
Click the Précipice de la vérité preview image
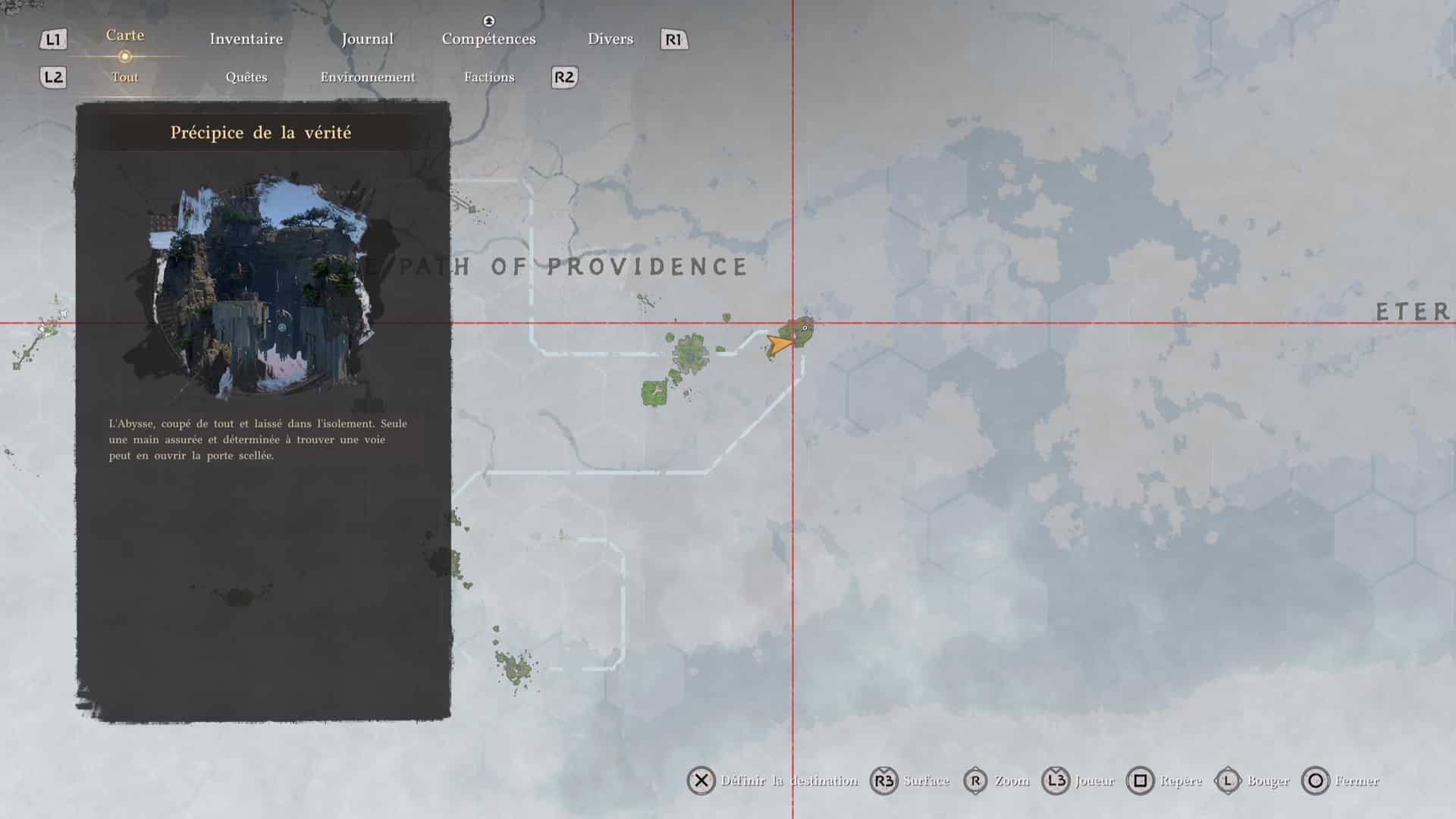click(262, 284)
